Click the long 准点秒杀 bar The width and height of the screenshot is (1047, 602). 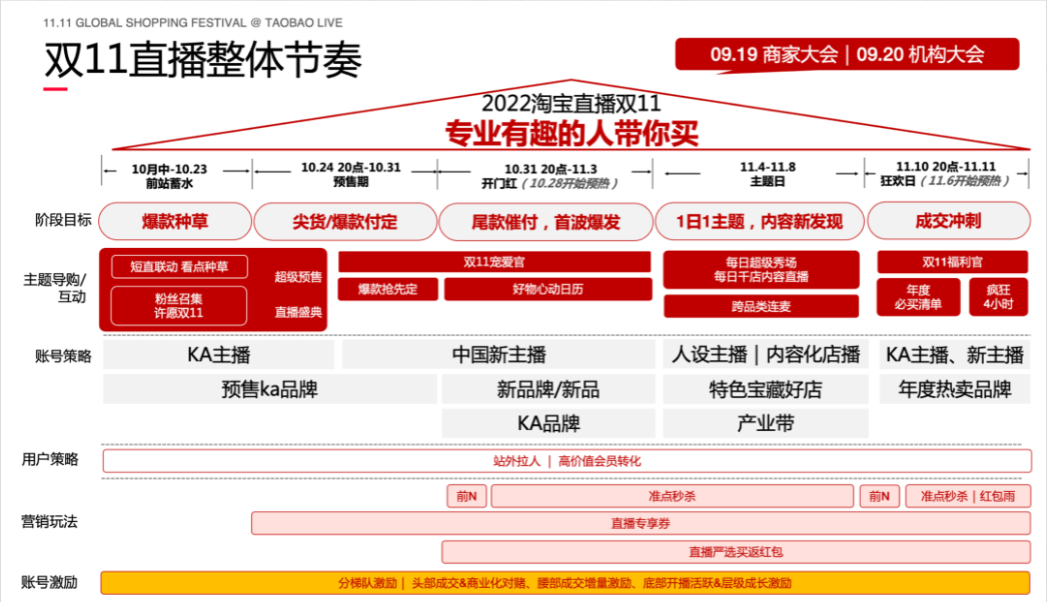(672, 496)
